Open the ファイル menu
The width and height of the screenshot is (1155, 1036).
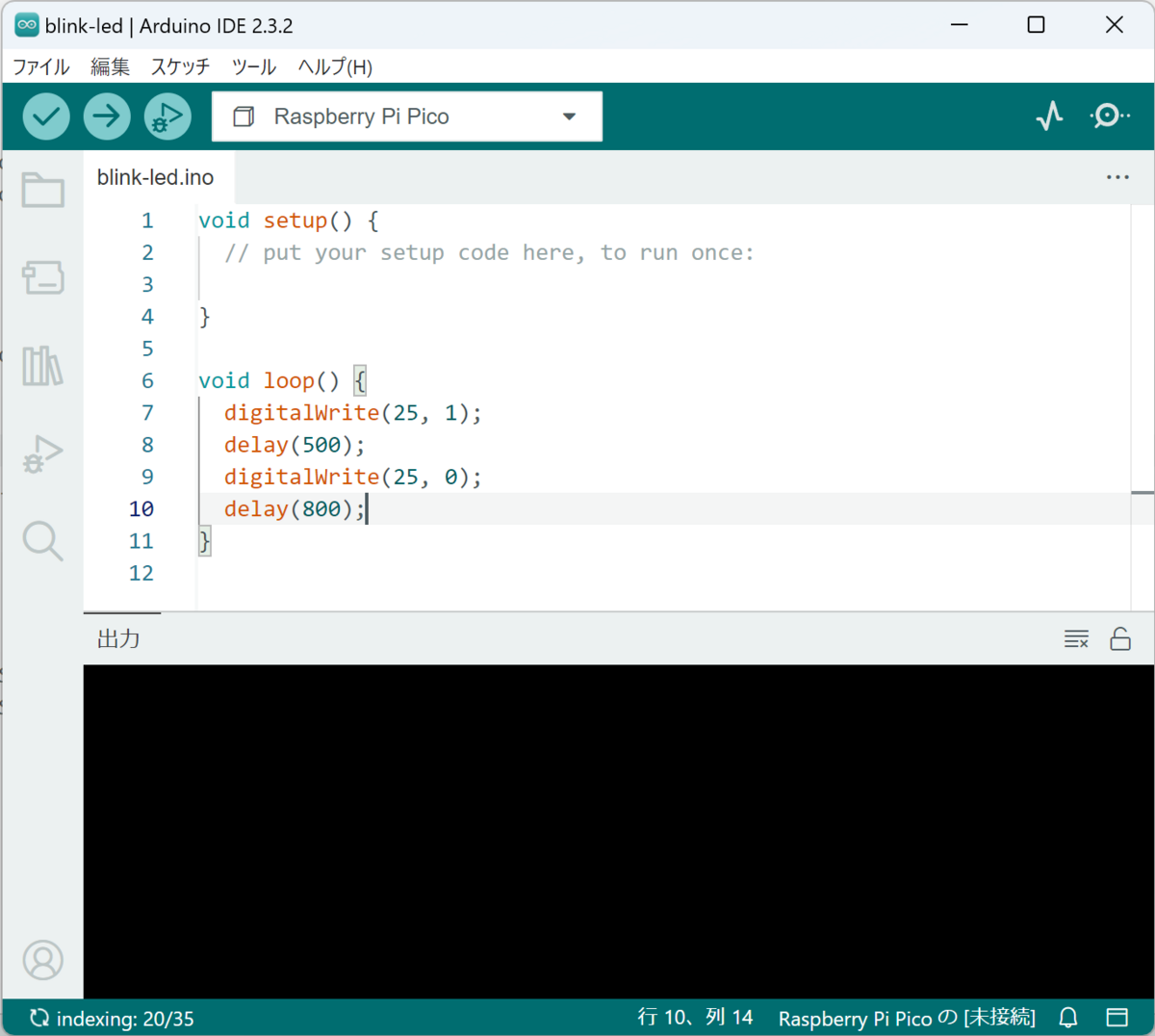coord(40,66)
